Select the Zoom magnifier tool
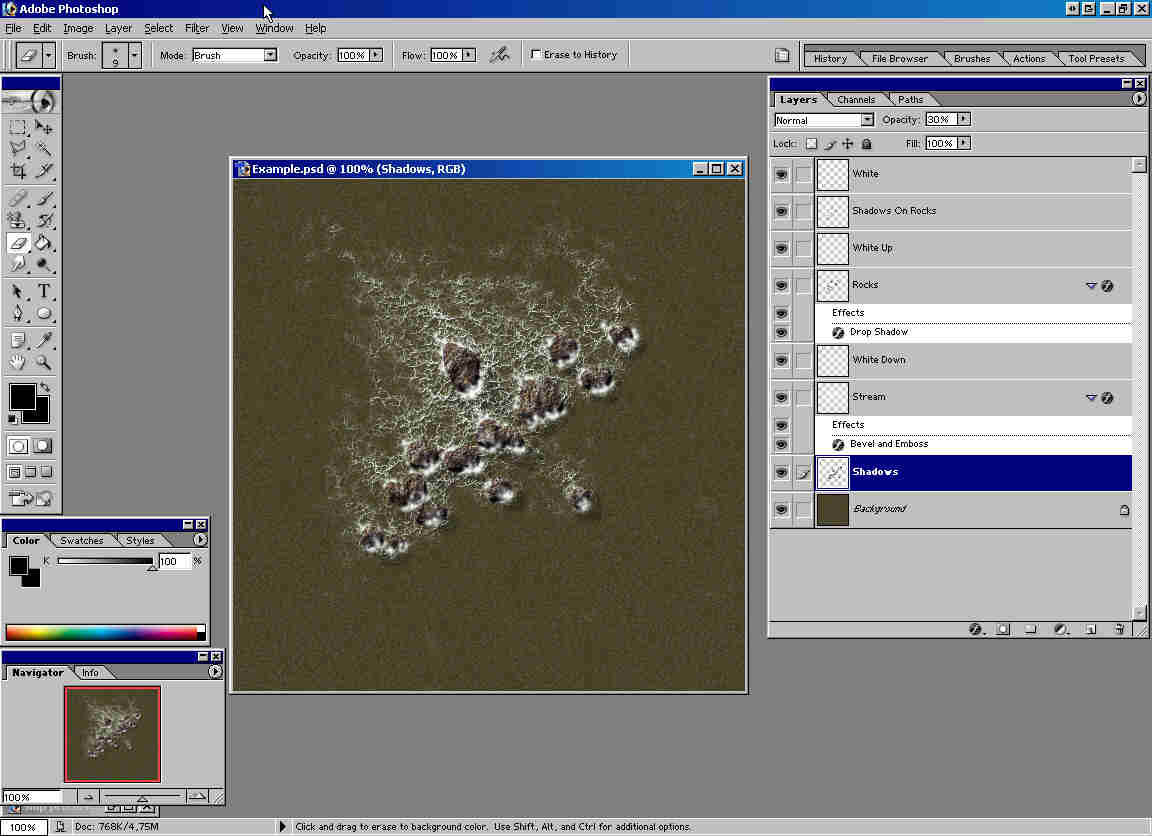 pyautogui.click(x=44, y=363)
